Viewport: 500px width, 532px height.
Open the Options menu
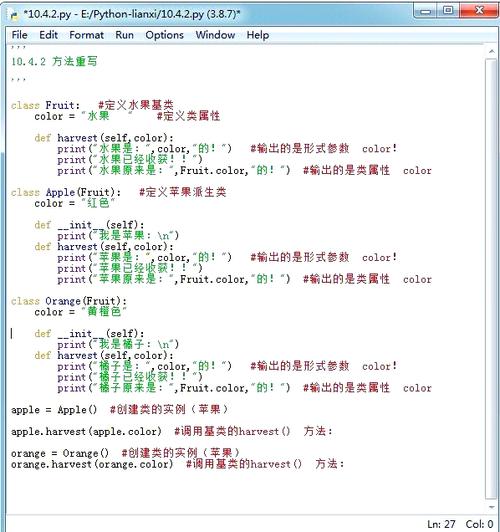coord(165,35)
